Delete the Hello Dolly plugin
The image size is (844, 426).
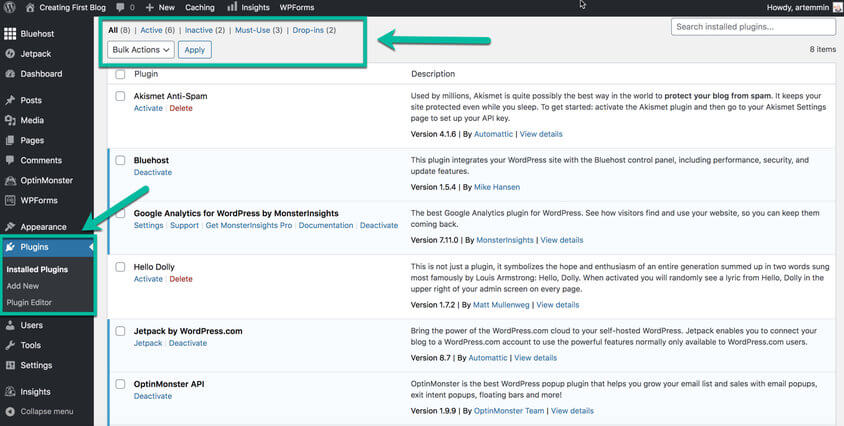pos(181,279)
